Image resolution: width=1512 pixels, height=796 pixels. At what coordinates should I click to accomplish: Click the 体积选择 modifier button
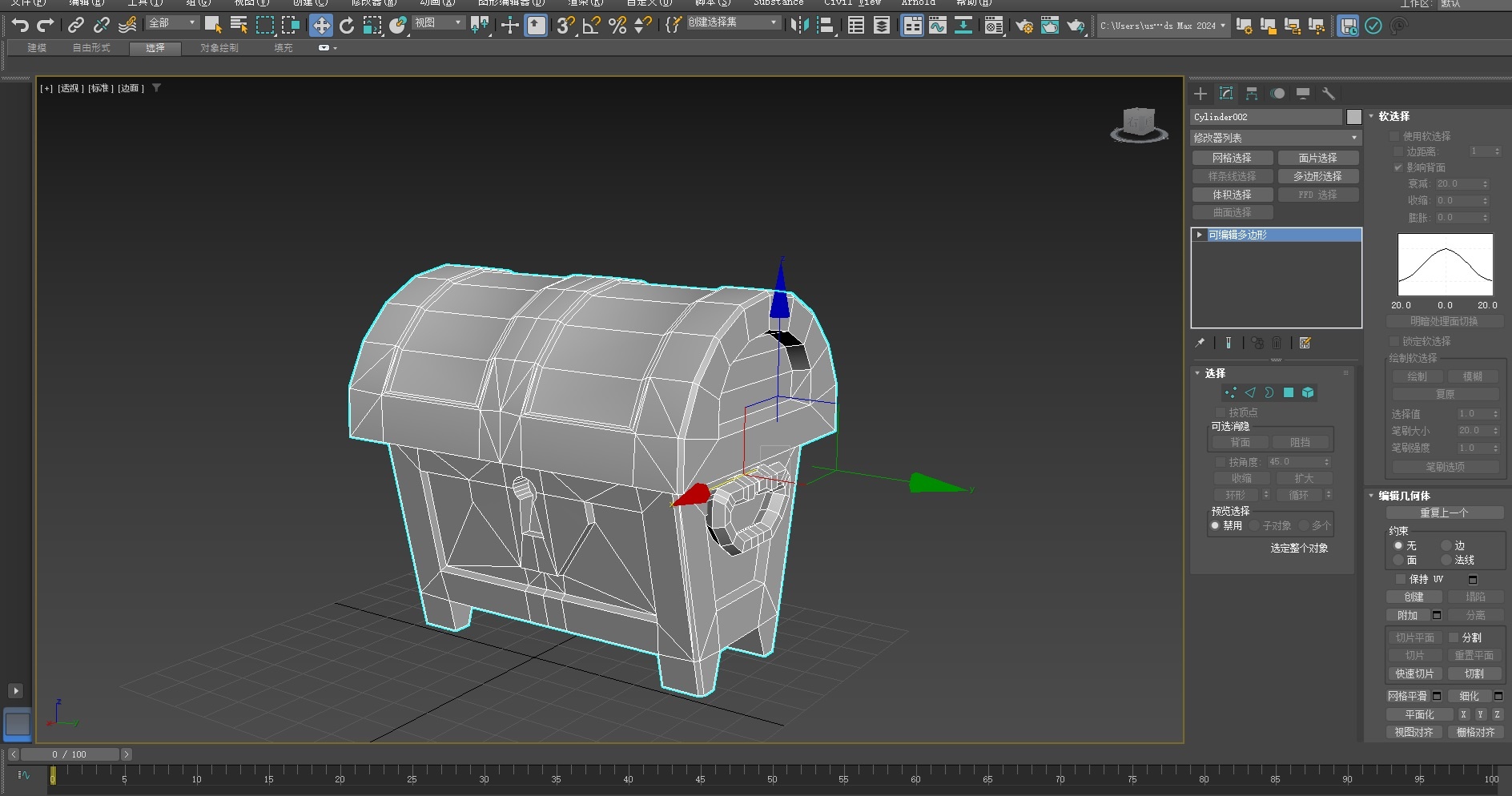1232,195
